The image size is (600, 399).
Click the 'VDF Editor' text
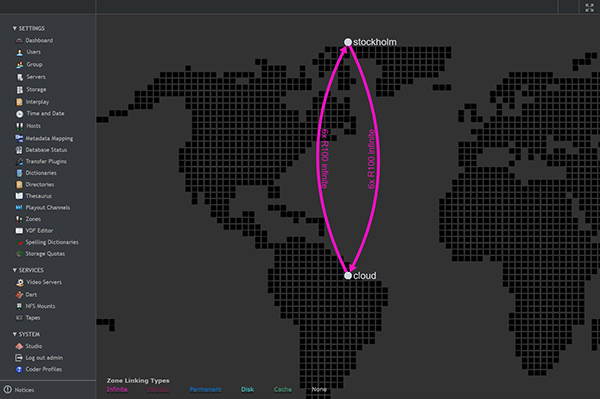(39, 231)
